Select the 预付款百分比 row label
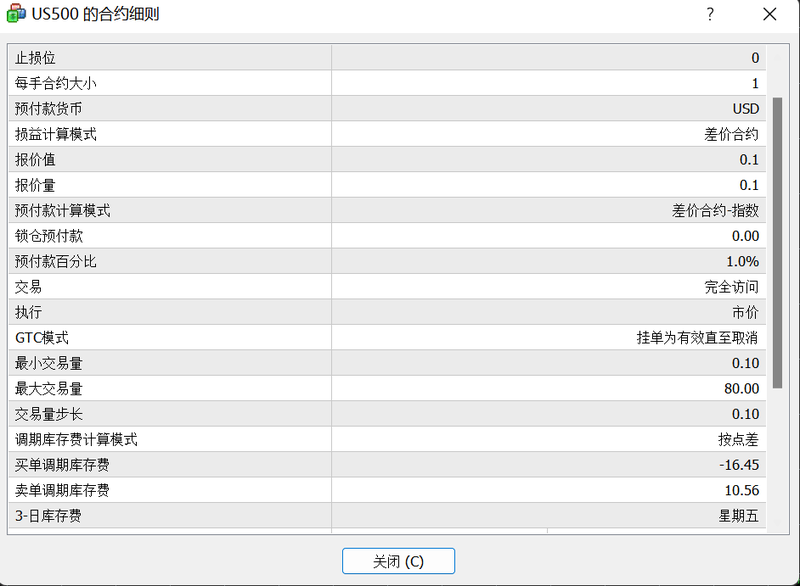 (56, 262)
